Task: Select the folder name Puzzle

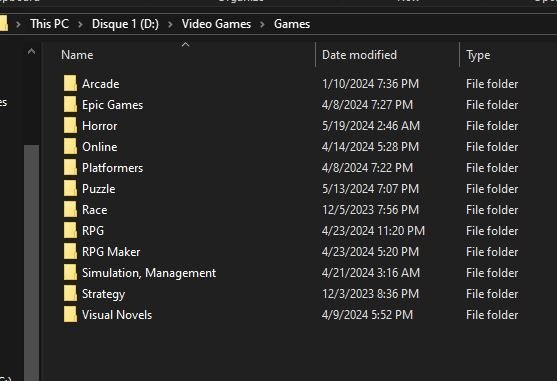Action: (x=98, y=189)
